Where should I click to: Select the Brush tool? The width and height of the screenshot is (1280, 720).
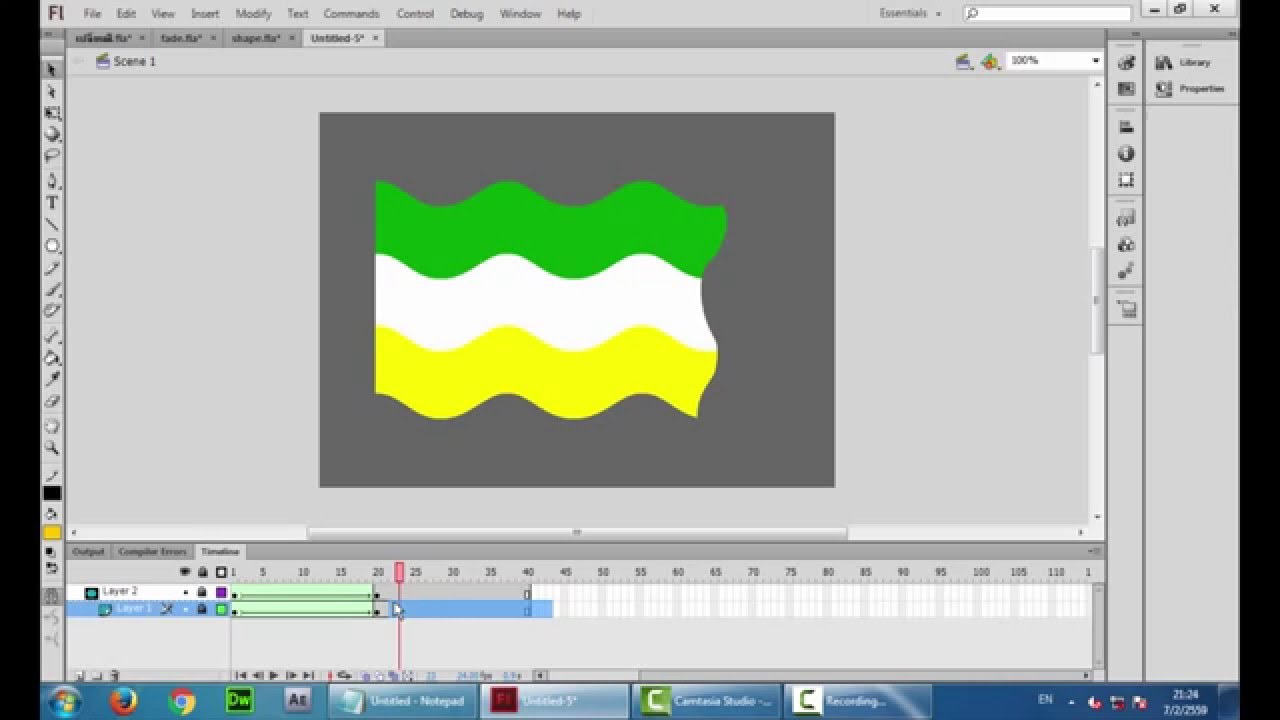[52, 290]
